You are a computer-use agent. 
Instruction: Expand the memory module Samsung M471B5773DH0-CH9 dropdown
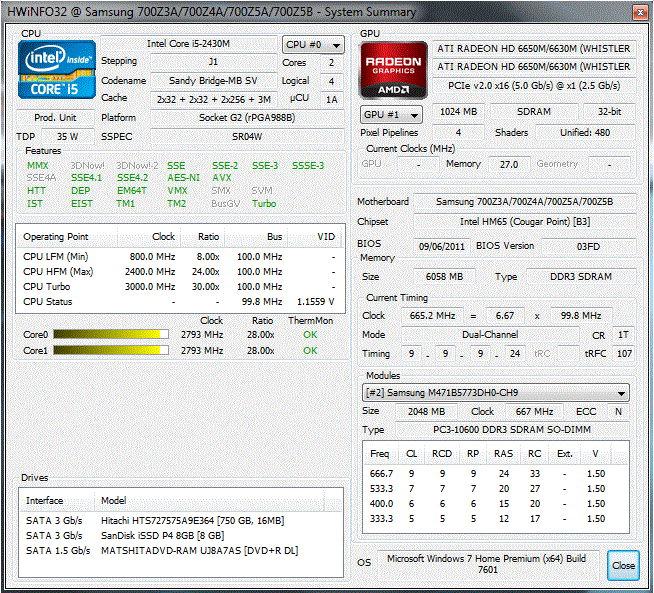click(496, 393)
